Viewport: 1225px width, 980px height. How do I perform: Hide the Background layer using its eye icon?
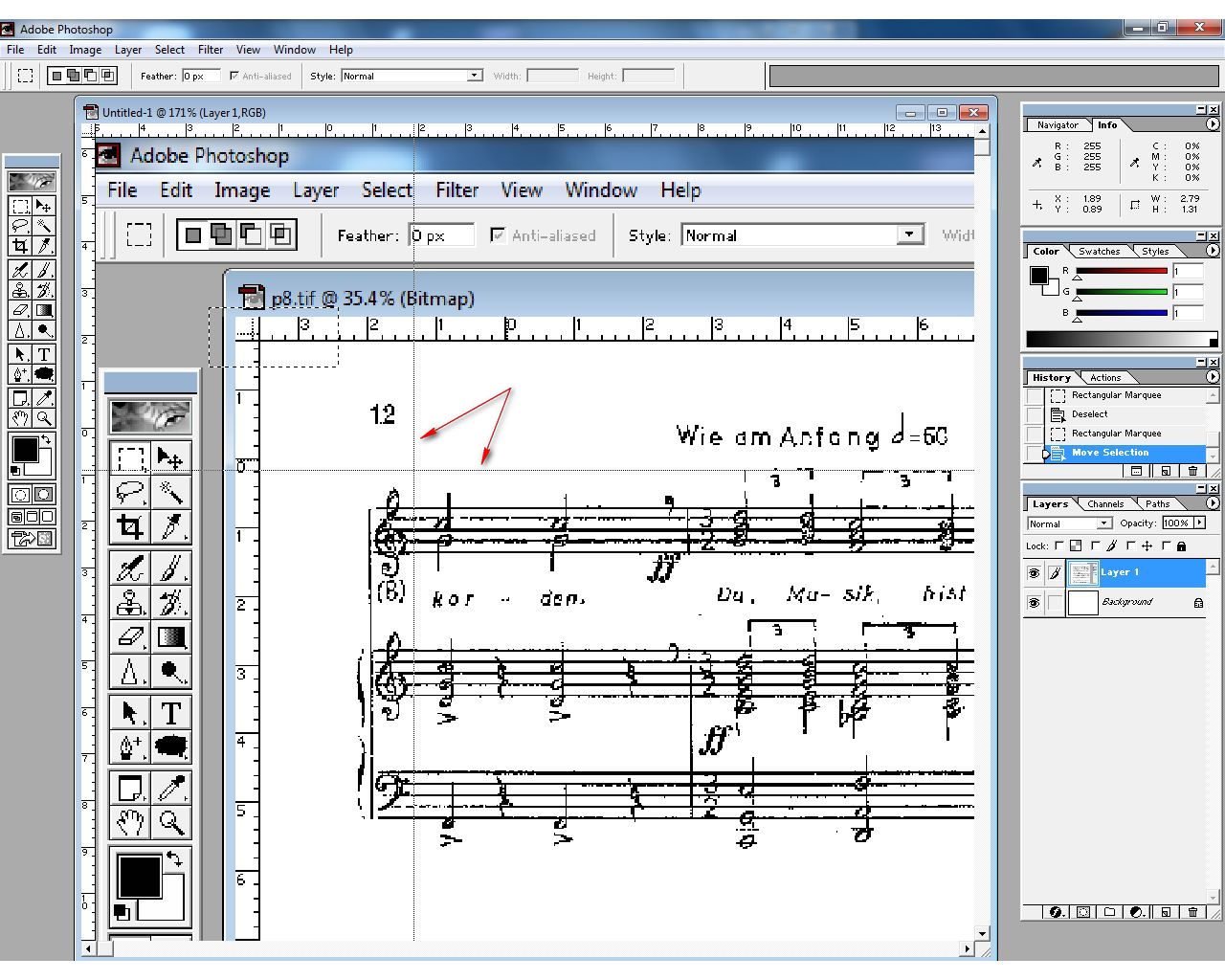coord(1034,603)
